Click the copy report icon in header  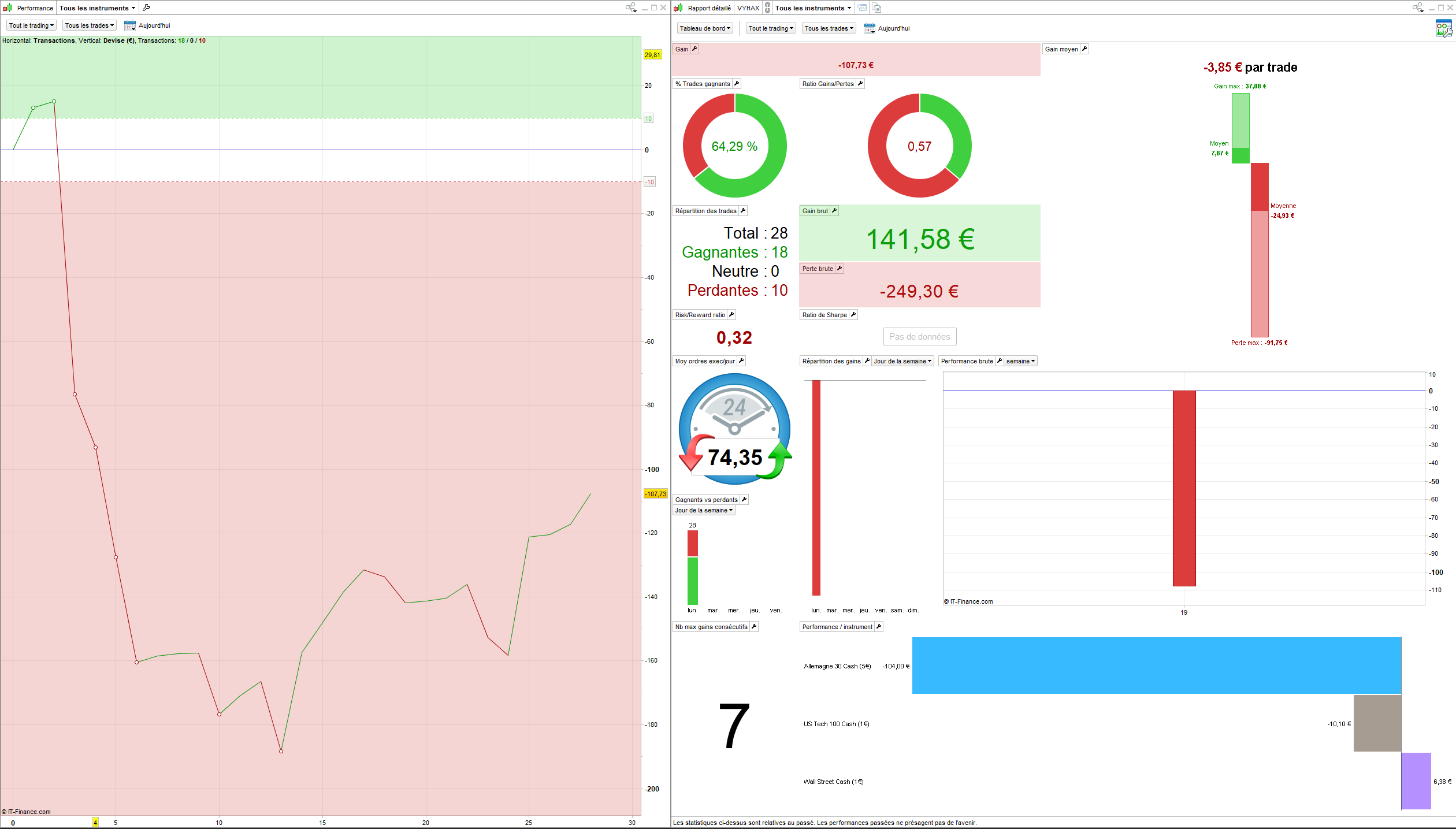876,8
